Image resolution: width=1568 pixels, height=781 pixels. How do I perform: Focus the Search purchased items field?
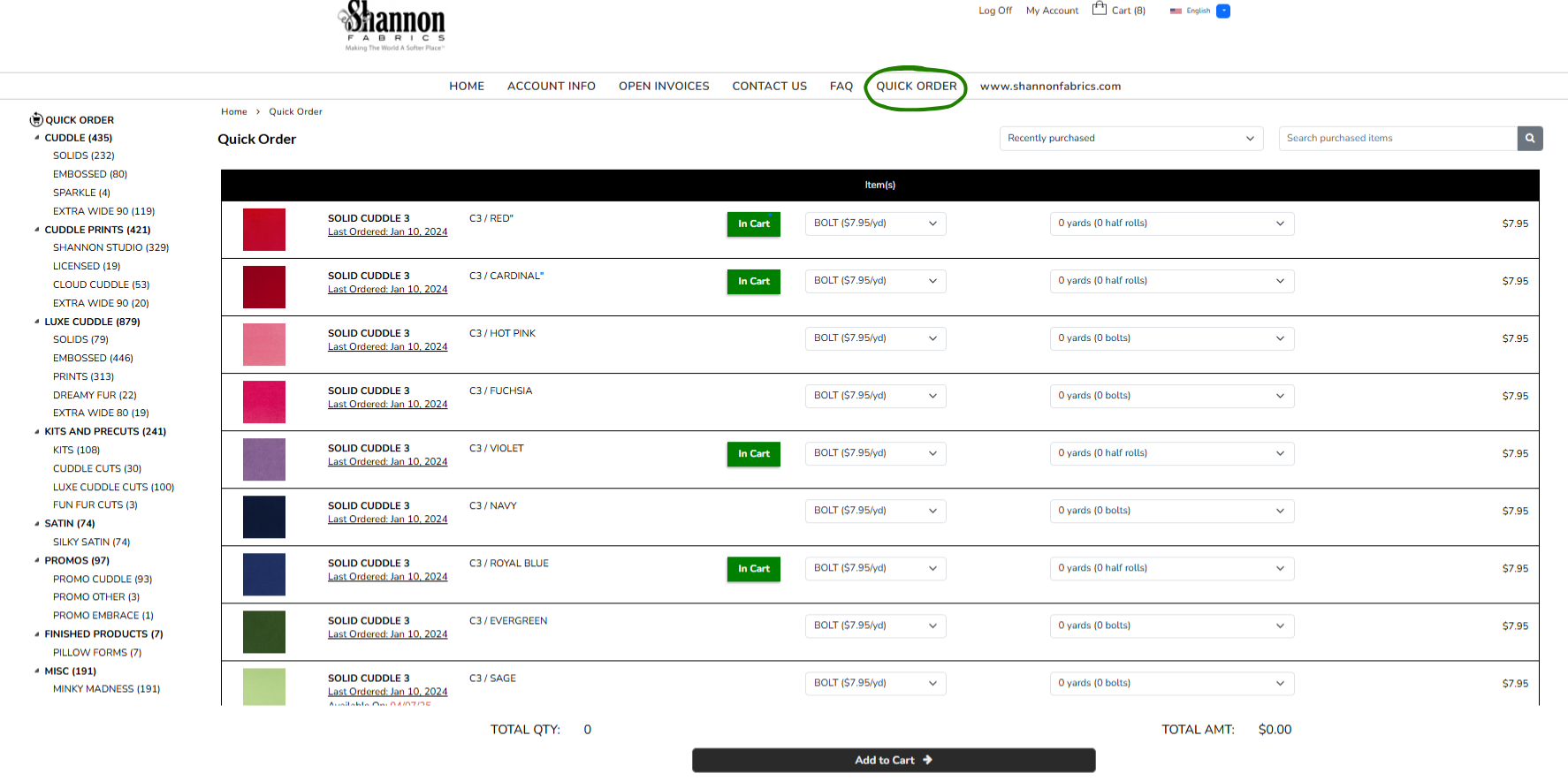1397,139
